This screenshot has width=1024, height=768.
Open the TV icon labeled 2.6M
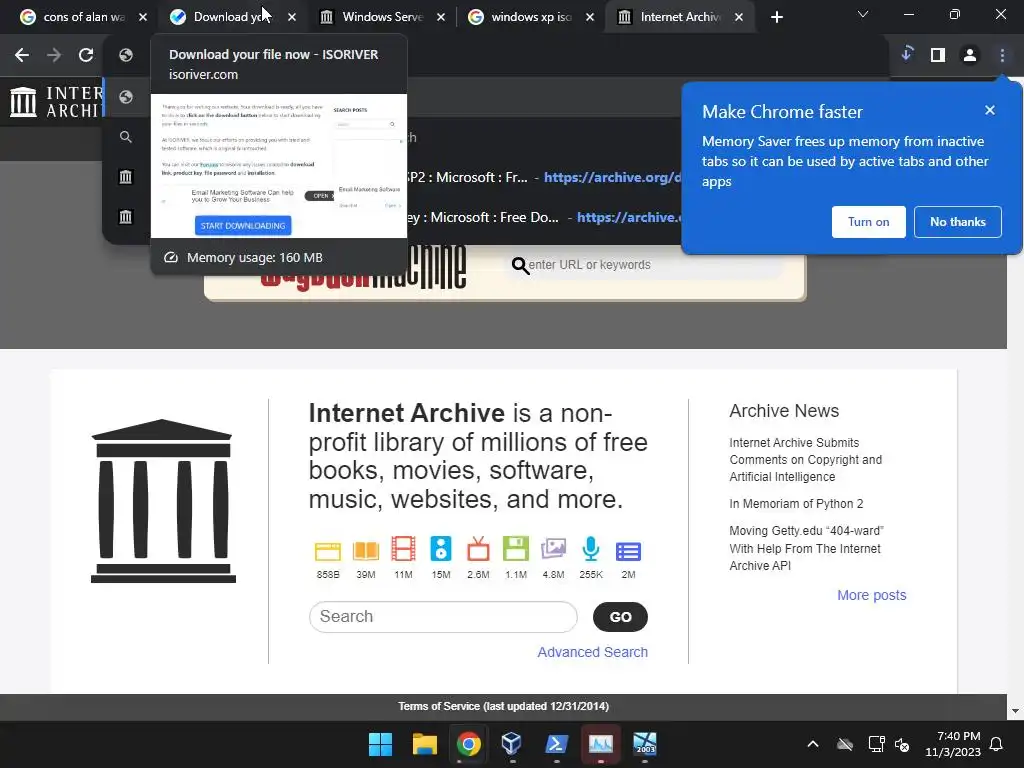click(478, 549)
